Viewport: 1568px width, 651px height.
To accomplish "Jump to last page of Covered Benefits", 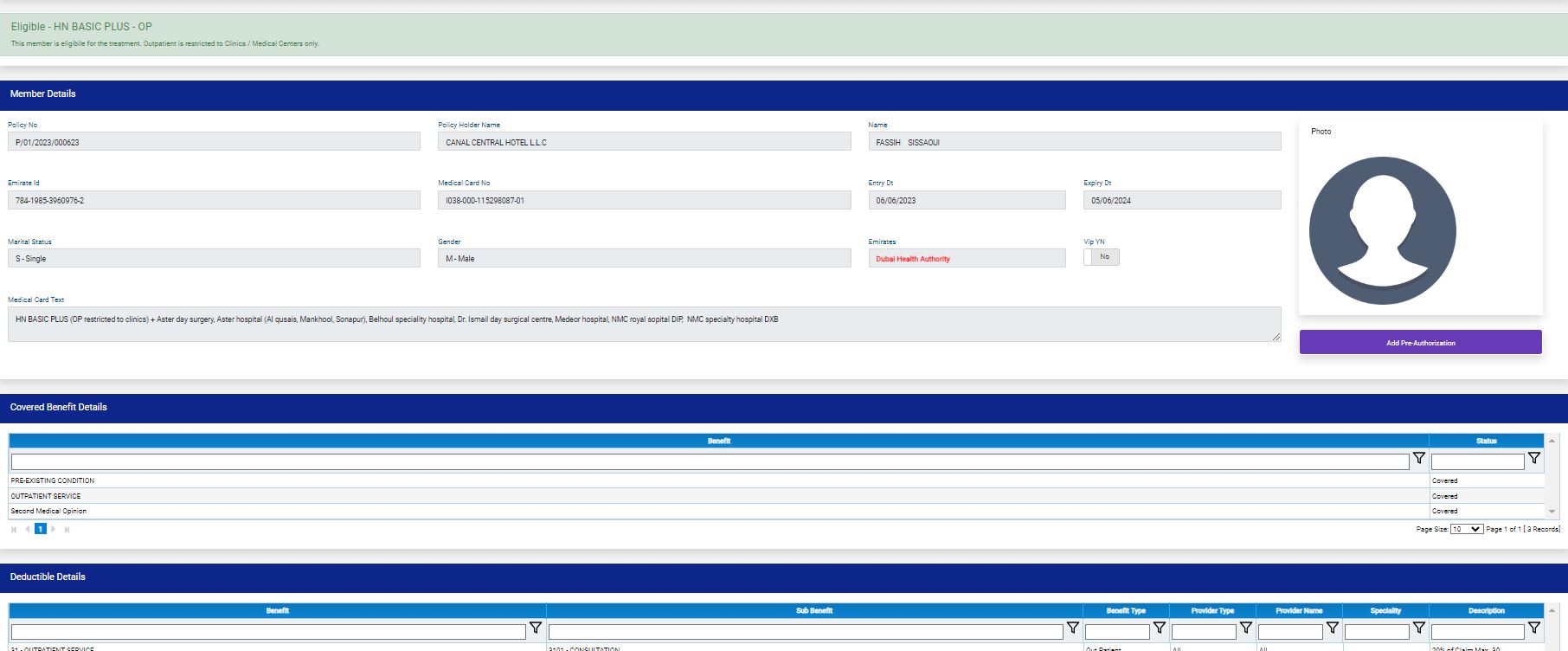I will [67, 529].
